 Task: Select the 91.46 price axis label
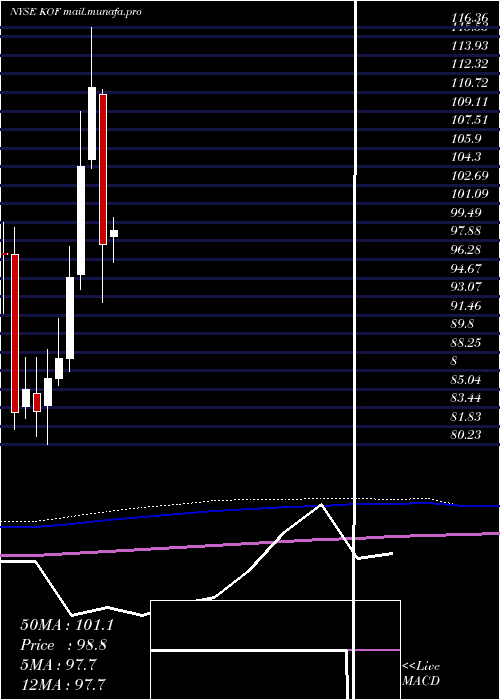(x=467, y=305)
